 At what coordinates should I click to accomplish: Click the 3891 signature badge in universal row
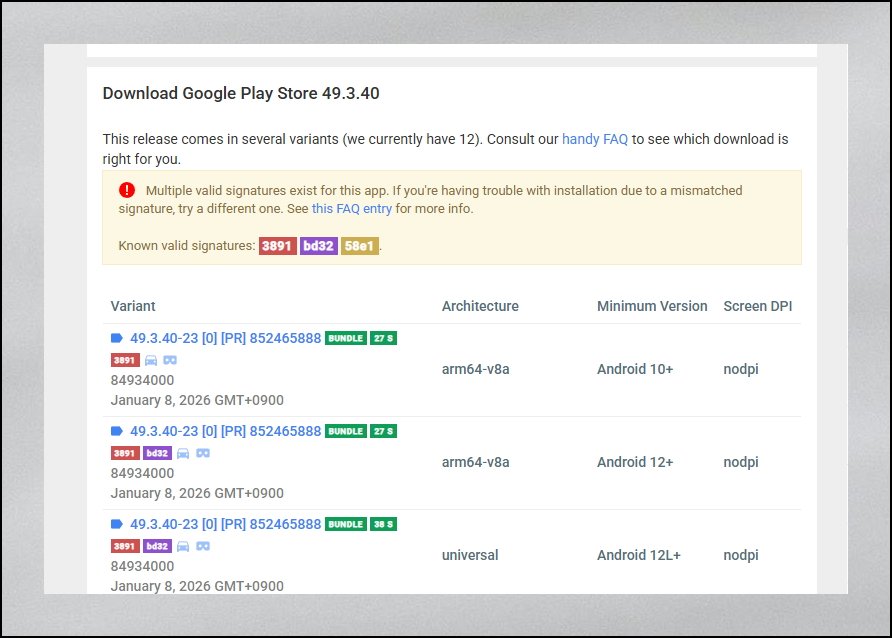pyautogui.click(x=125, y=546)
